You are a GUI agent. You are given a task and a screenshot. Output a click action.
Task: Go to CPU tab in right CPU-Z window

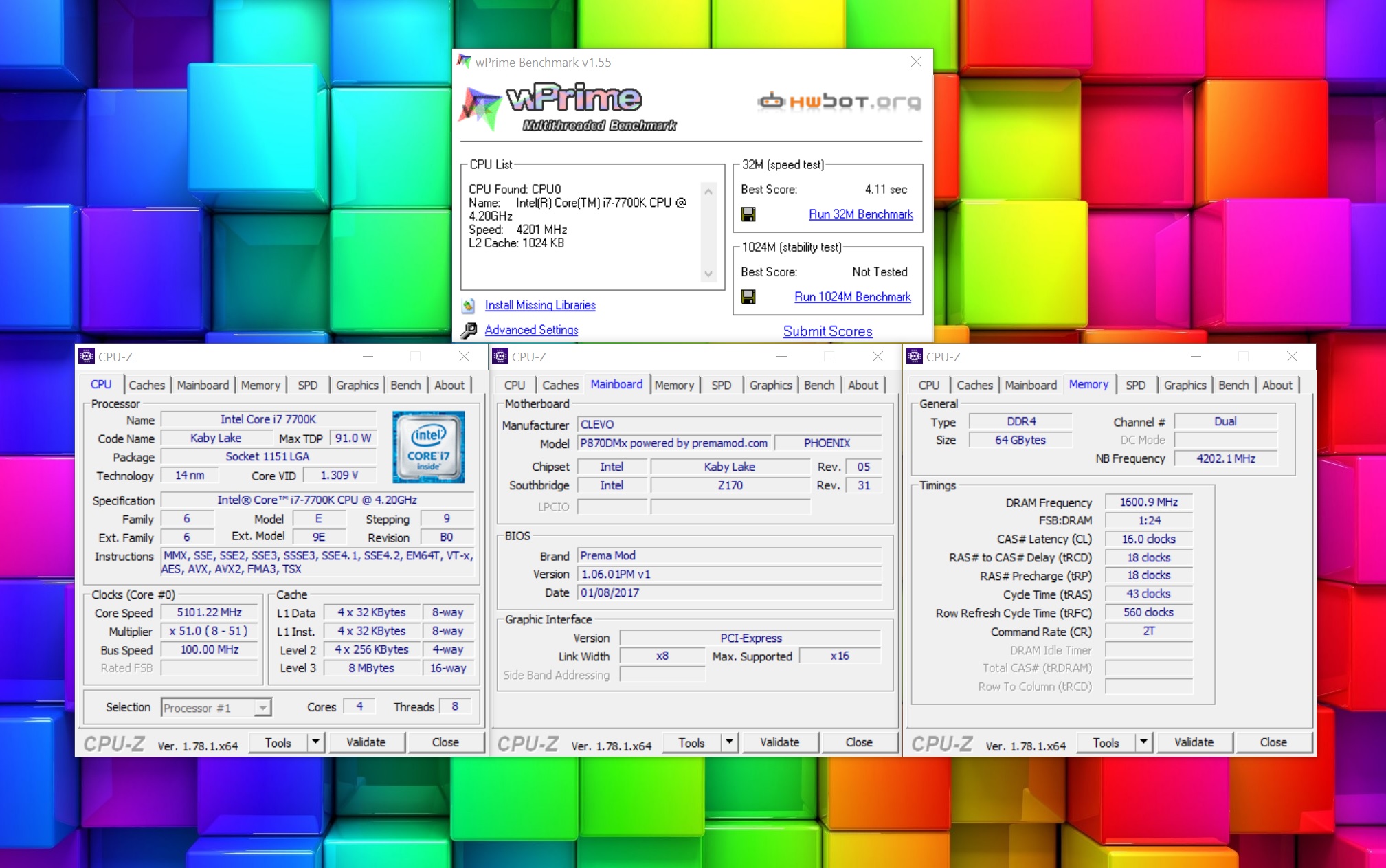click(929, 386)
